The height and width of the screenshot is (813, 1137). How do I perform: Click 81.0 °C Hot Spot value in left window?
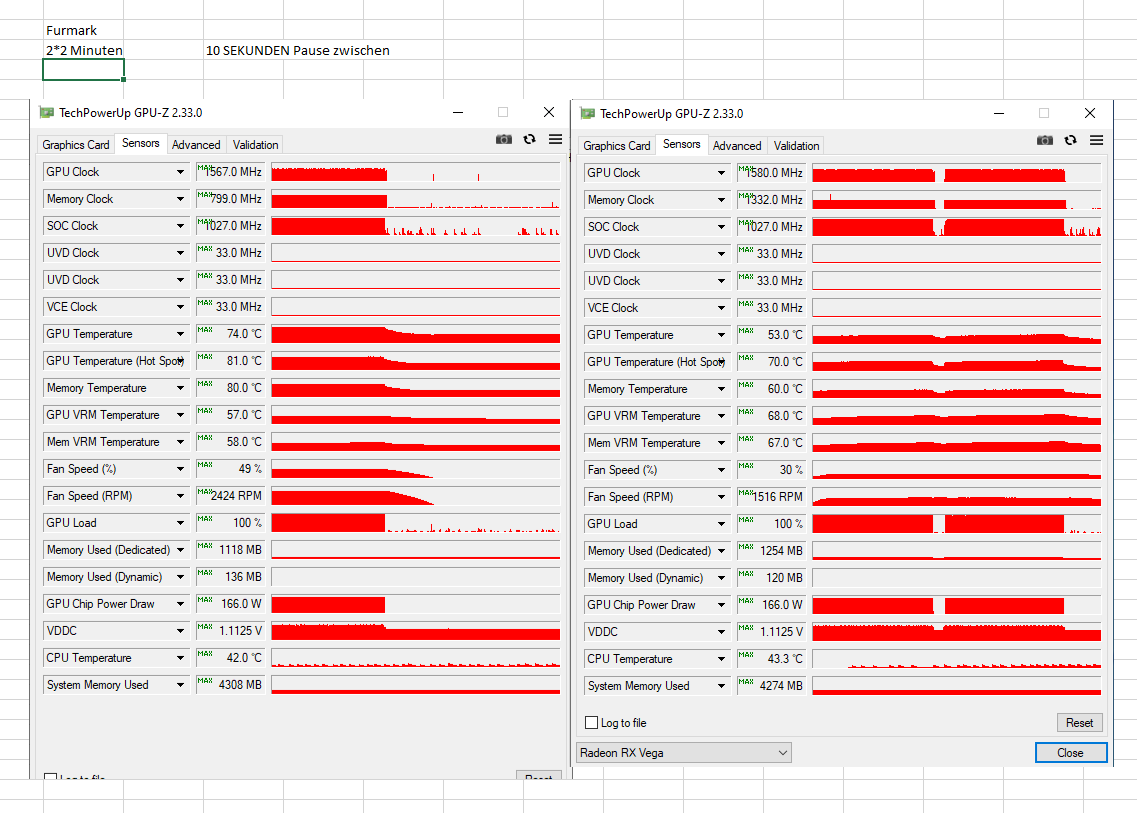point(230,360)
